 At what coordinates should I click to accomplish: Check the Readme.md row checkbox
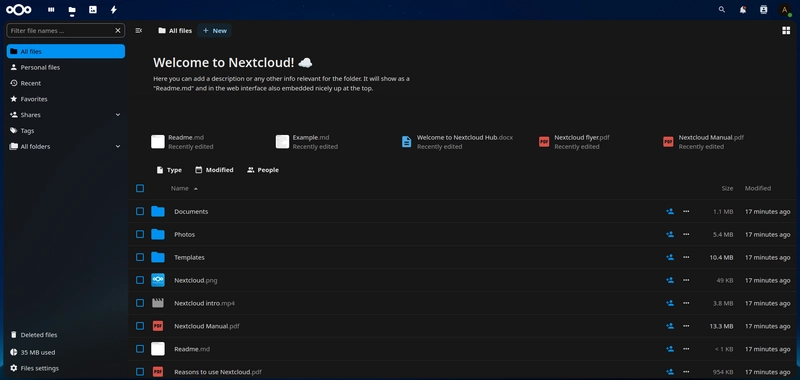pyautogui.click(x=140, y=349)
